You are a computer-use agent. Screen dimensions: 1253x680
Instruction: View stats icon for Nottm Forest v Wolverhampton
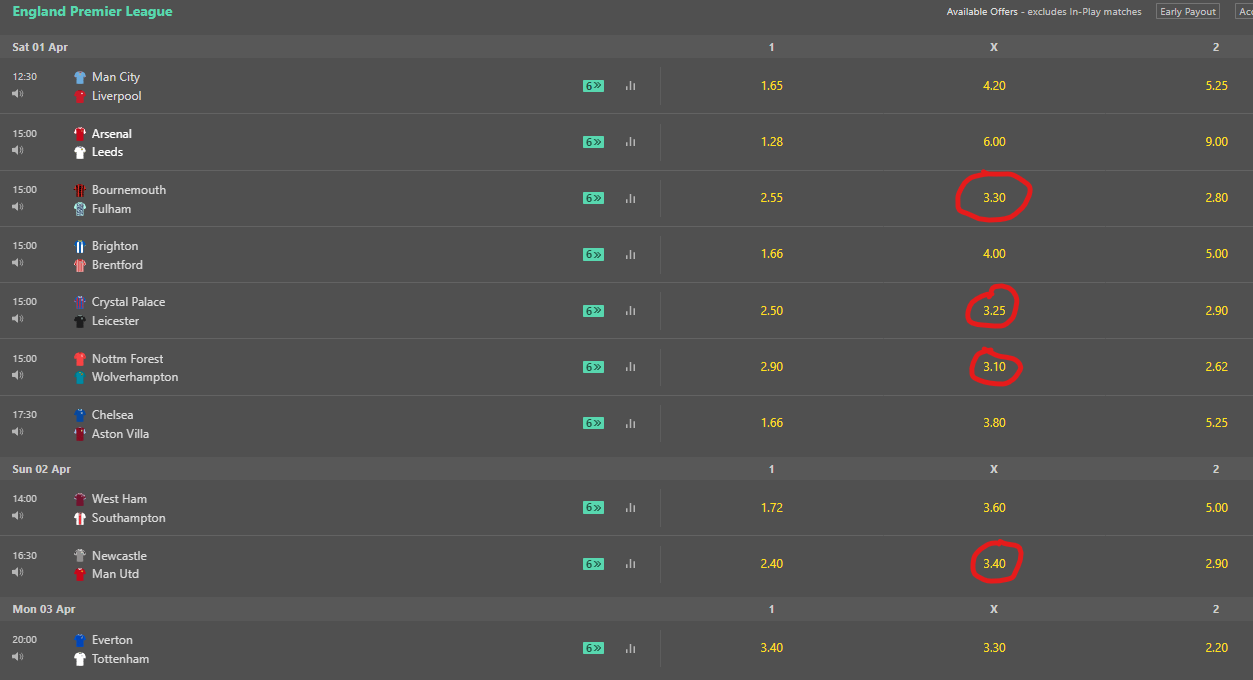630,367
